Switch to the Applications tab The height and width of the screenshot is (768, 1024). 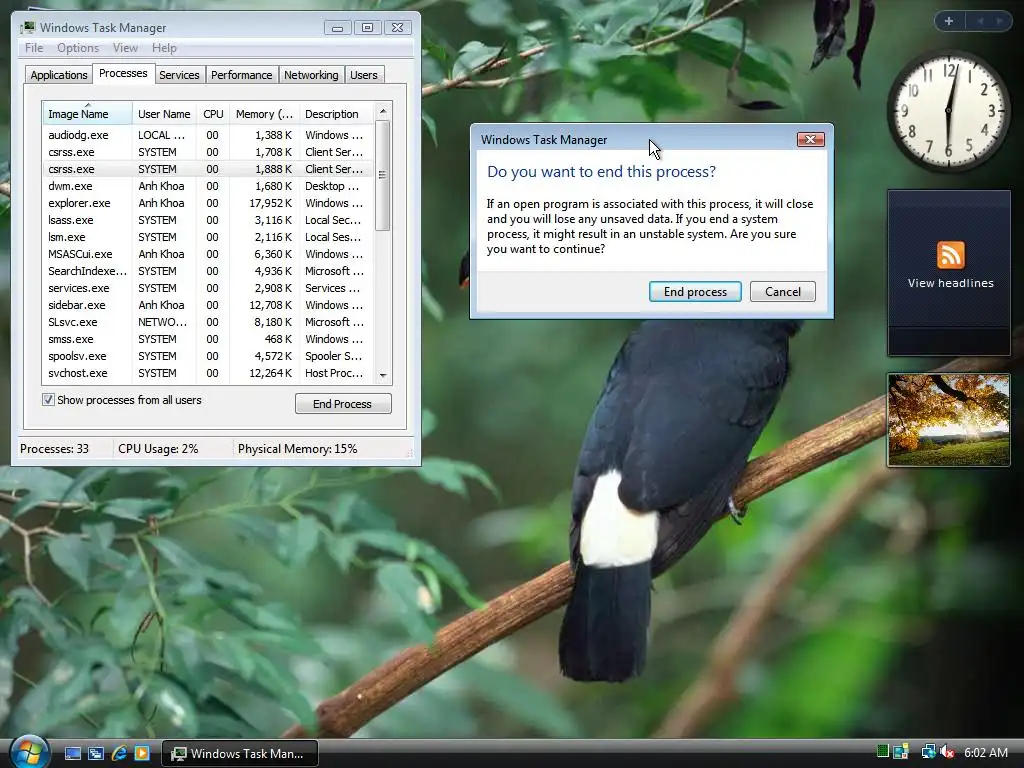(59, 75)
